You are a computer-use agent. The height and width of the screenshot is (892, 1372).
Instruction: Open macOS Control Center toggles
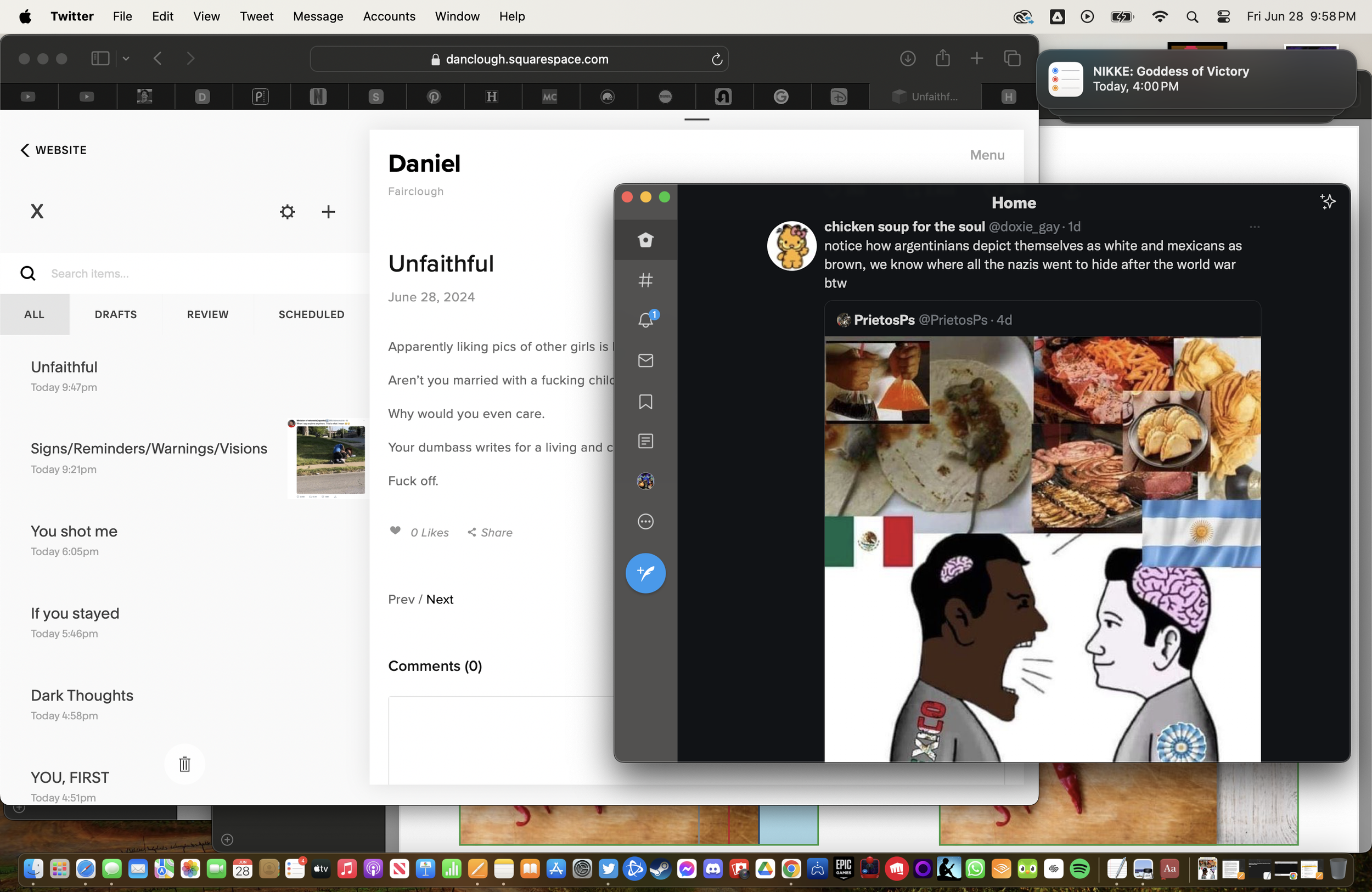point(1223,16)
